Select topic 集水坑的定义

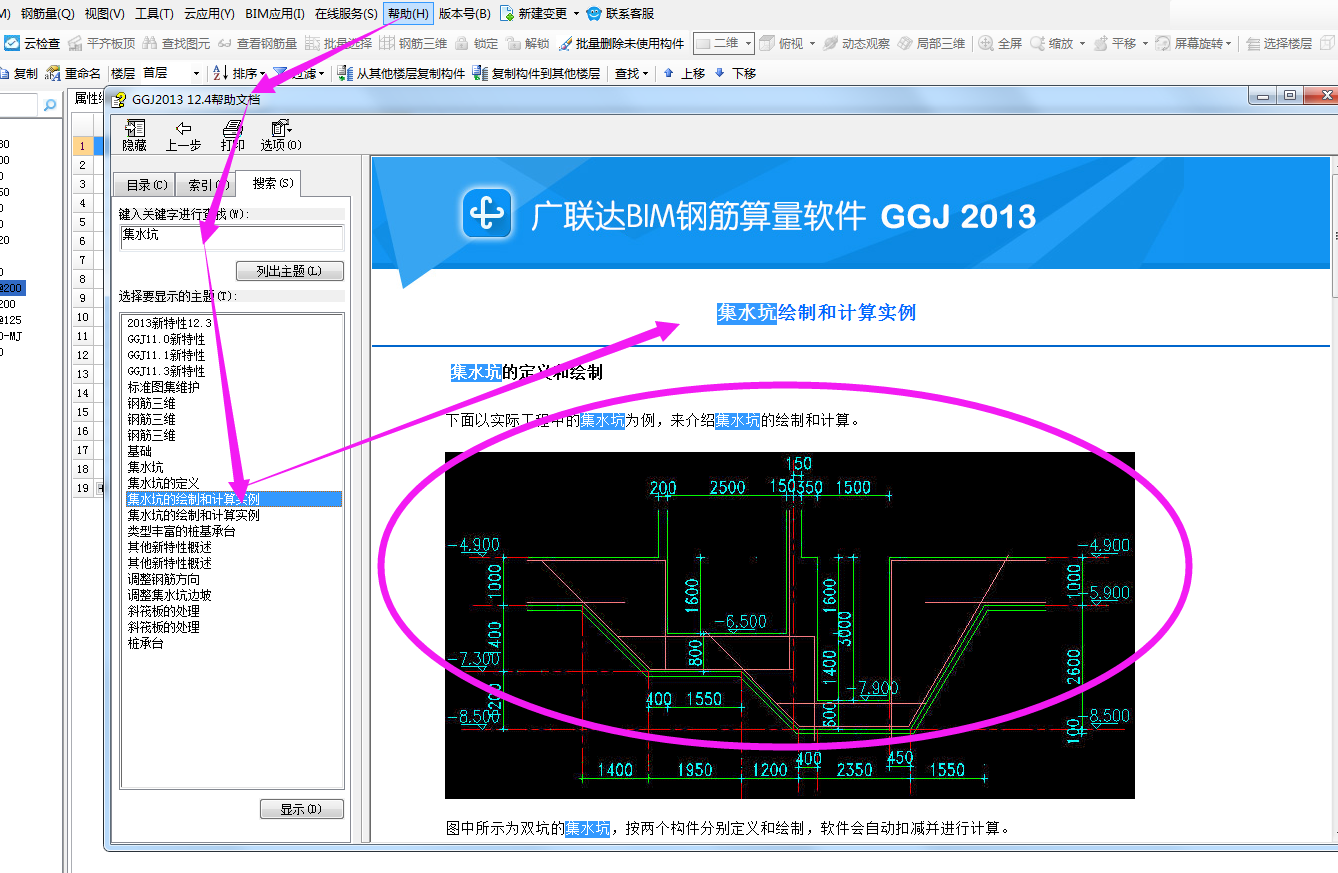pos(163,483)
